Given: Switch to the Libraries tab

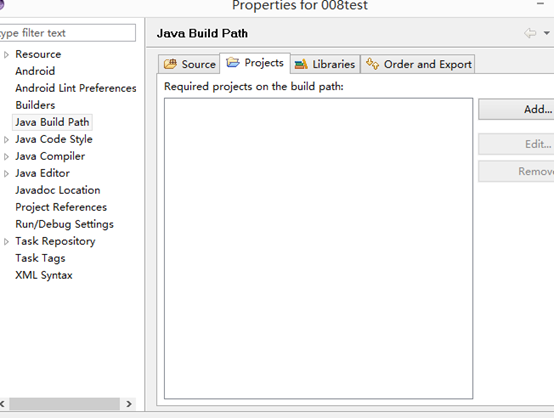Looking at the screenshot, I should pyautogui.click(x=325, y=64).
